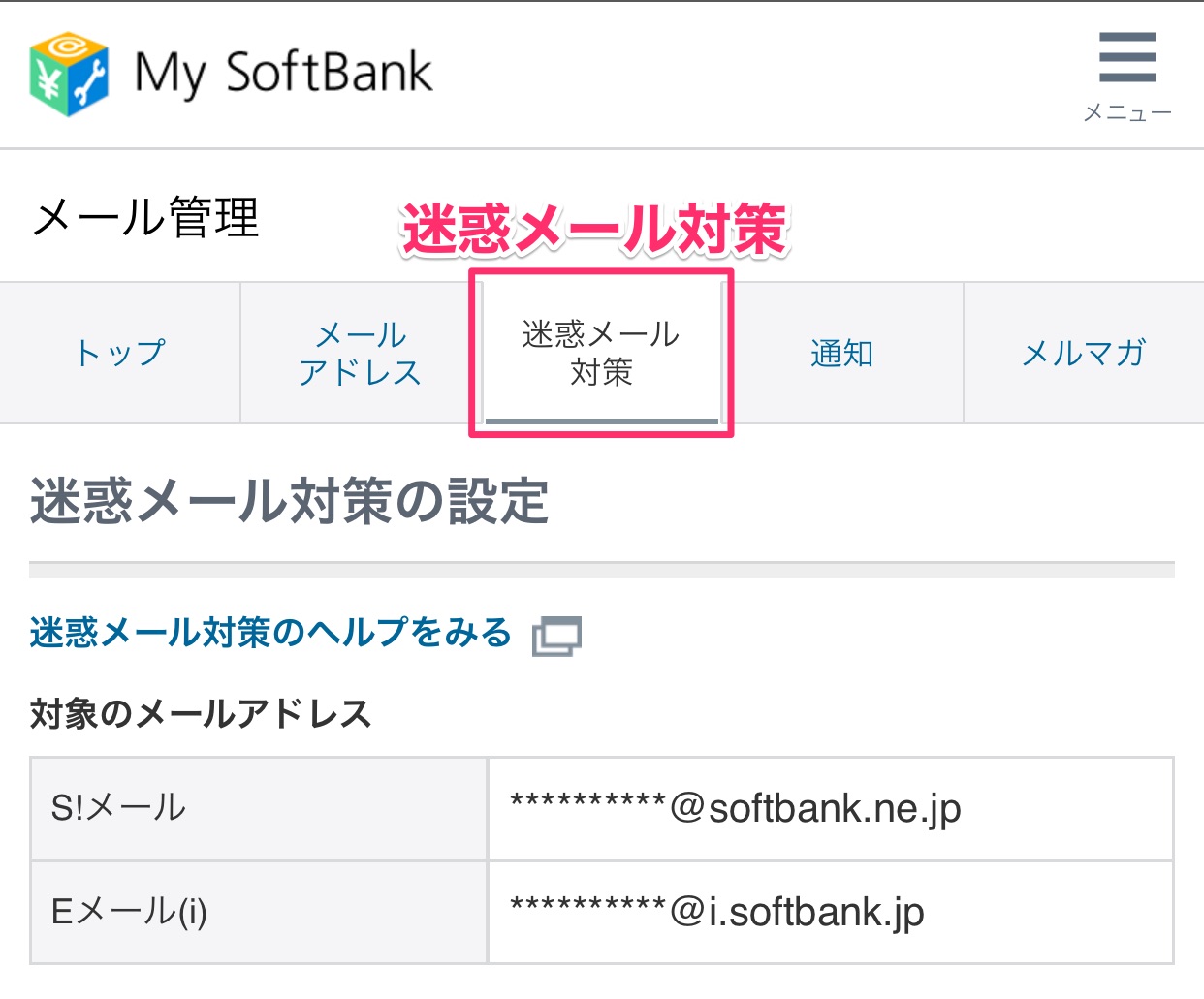Switch to the トップ tab
1204x999 pixels.
(119, 354)
